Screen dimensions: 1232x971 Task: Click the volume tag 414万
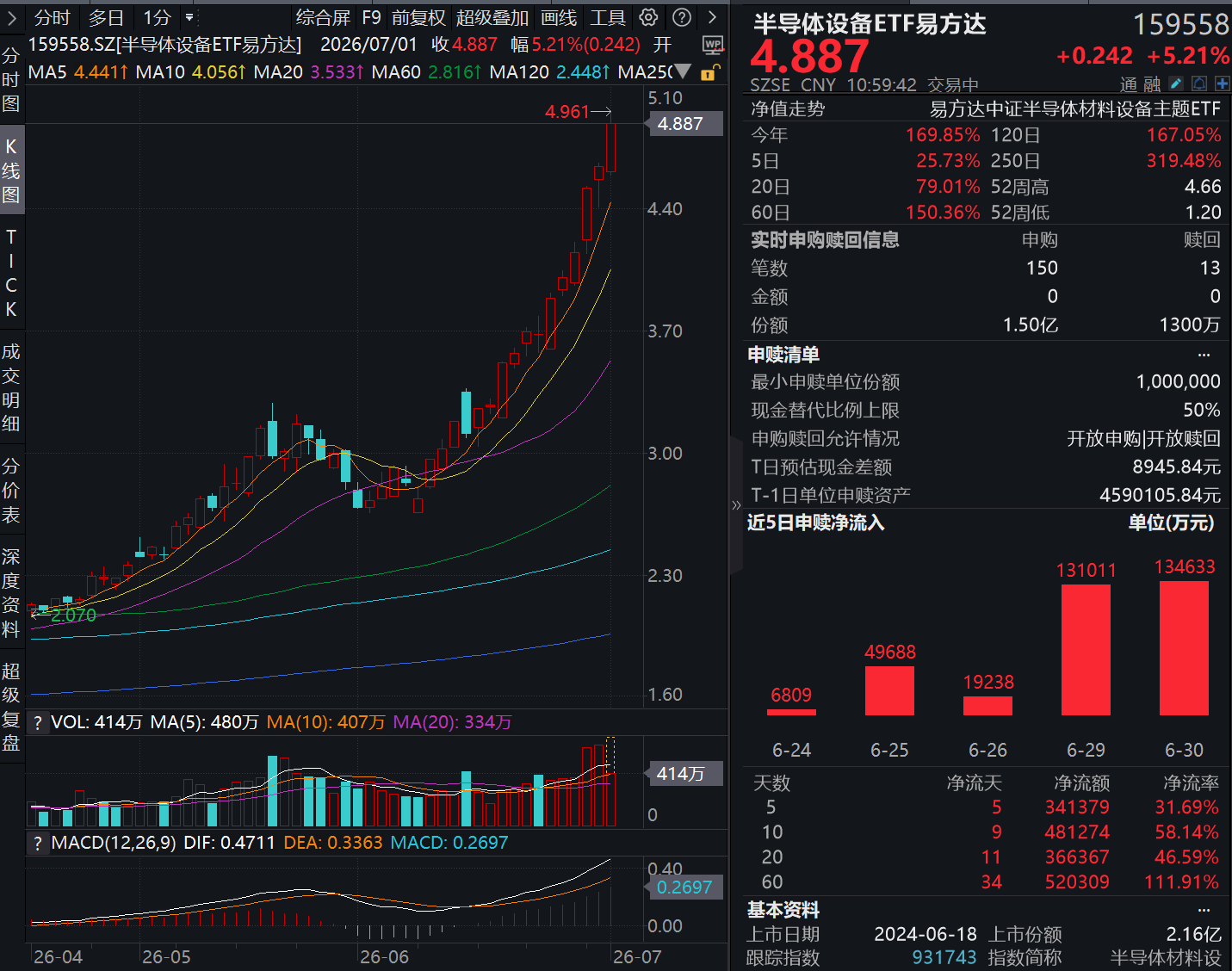tap(684, 774)
